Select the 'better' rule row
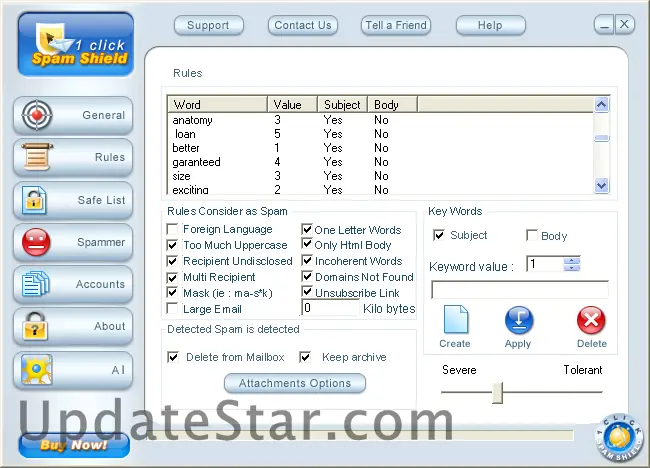Screen dimensions: 650x468 coord(381,148)
